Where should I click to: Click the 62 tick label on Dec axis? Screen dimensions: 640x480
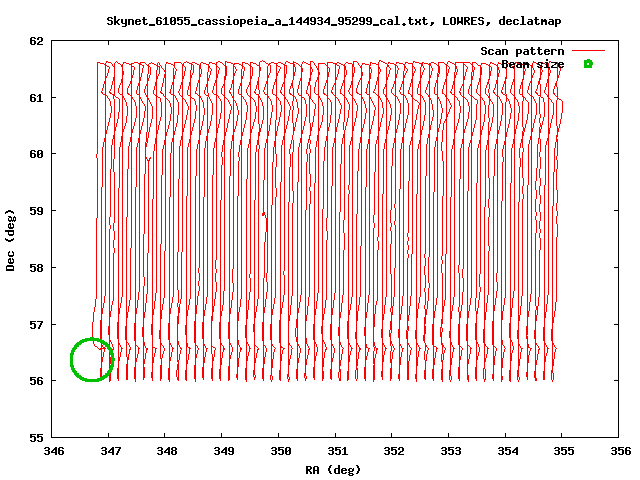[x=36, y=41]
